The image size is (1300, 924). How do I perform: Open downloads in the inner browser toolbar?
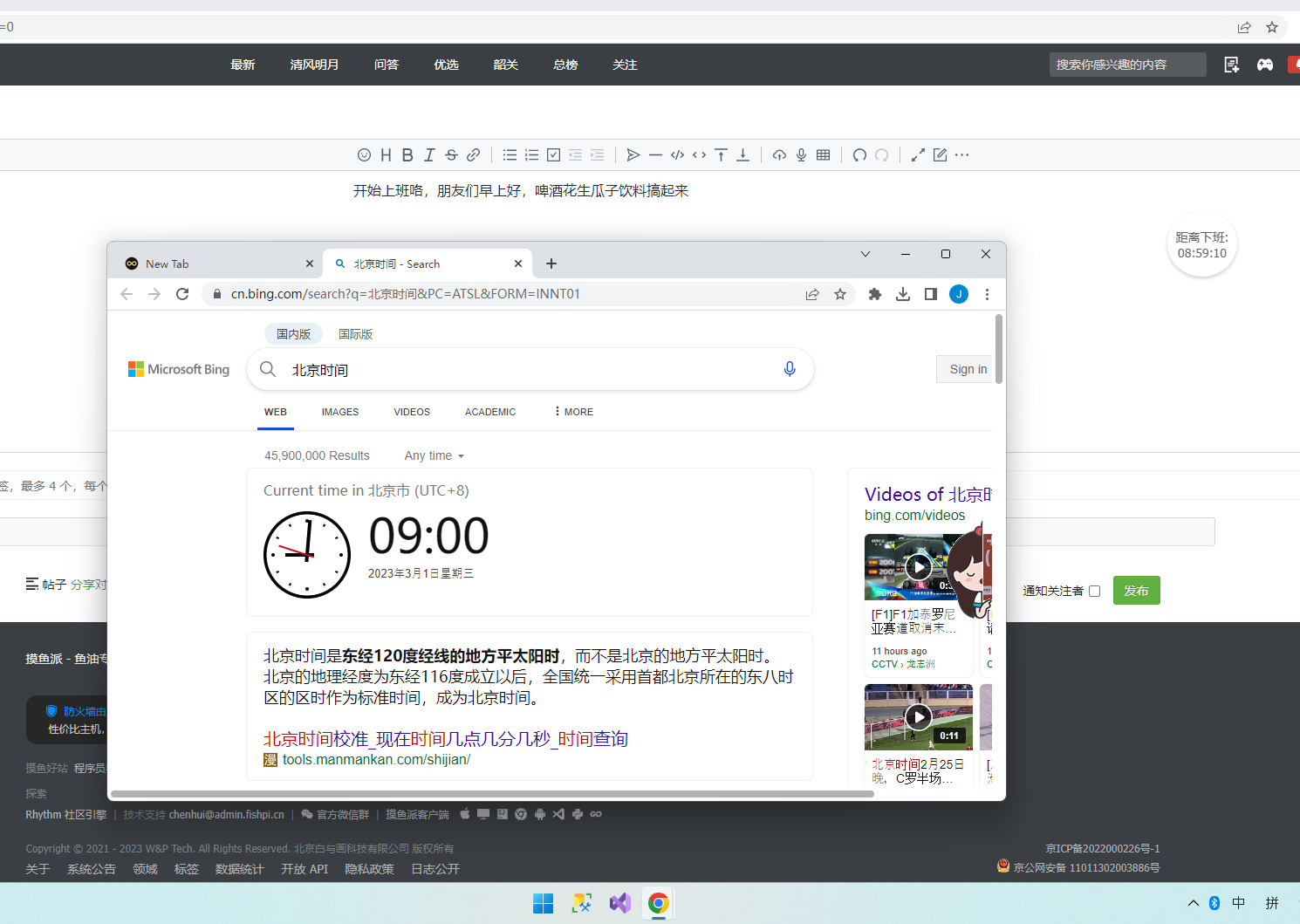903,294
